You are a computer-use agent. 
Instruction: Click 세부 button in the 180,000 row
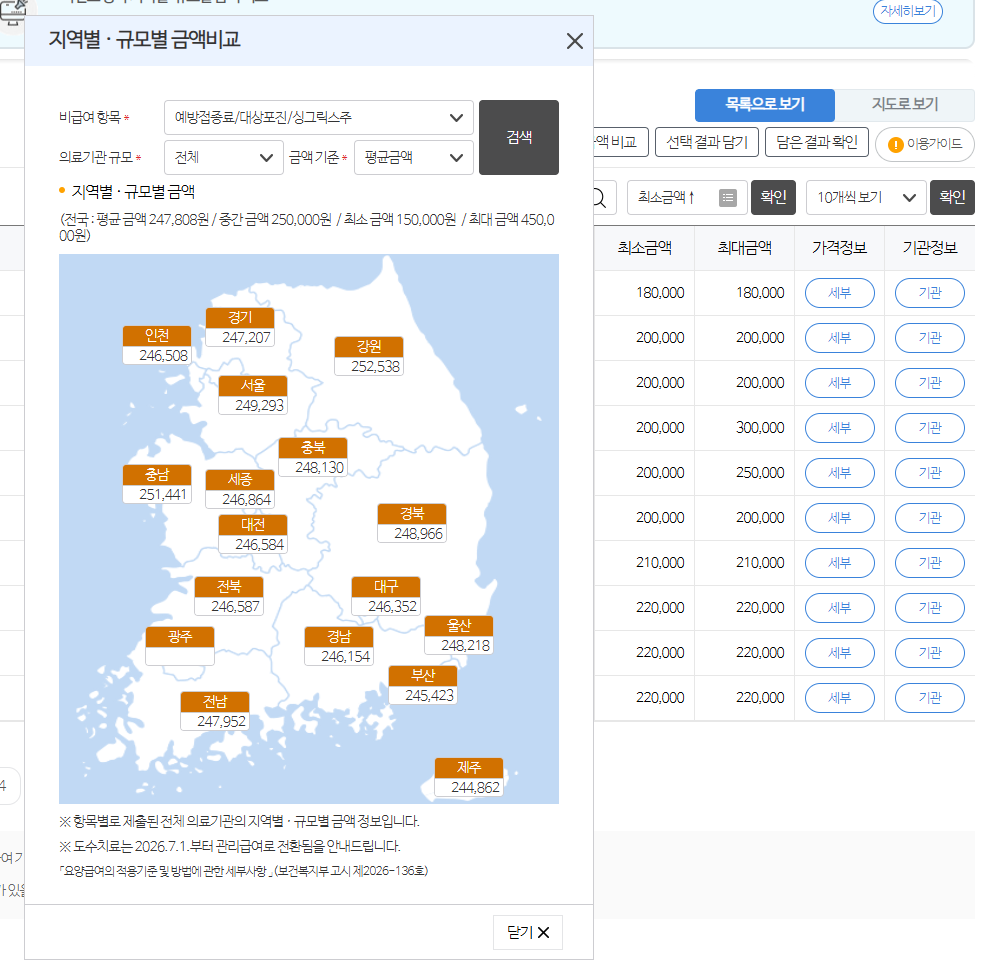pos(840,293)
